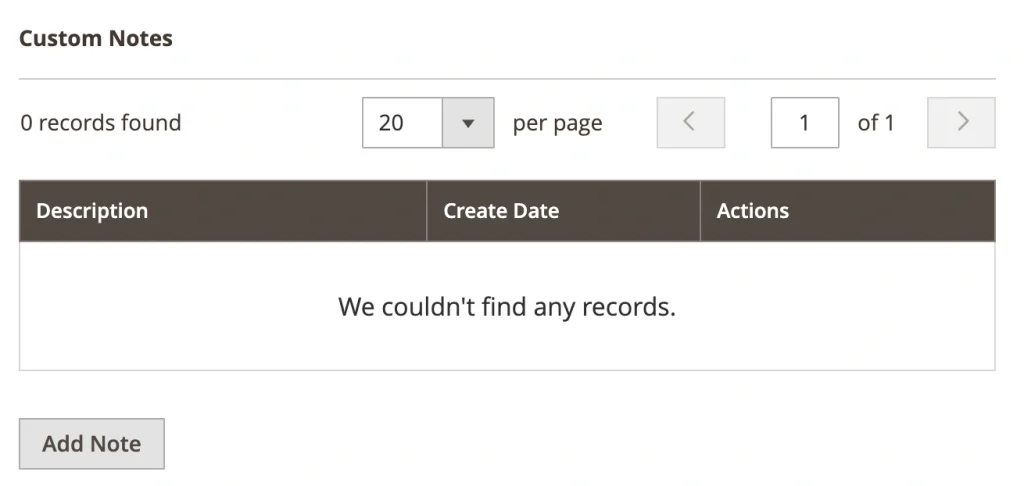
Task: Sort notes by Description column
Action: point(92,211)
